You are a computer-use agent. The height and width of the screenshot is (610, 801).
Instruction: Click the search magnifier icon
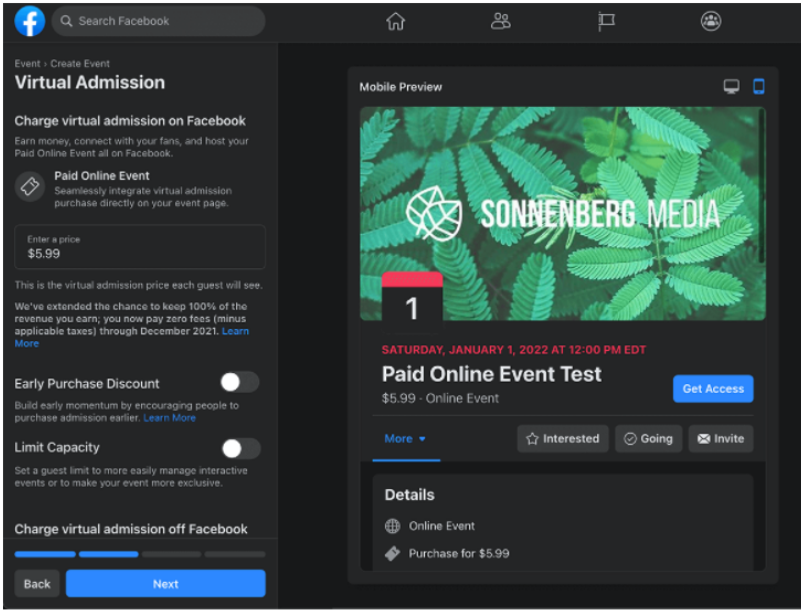(66, 21)
